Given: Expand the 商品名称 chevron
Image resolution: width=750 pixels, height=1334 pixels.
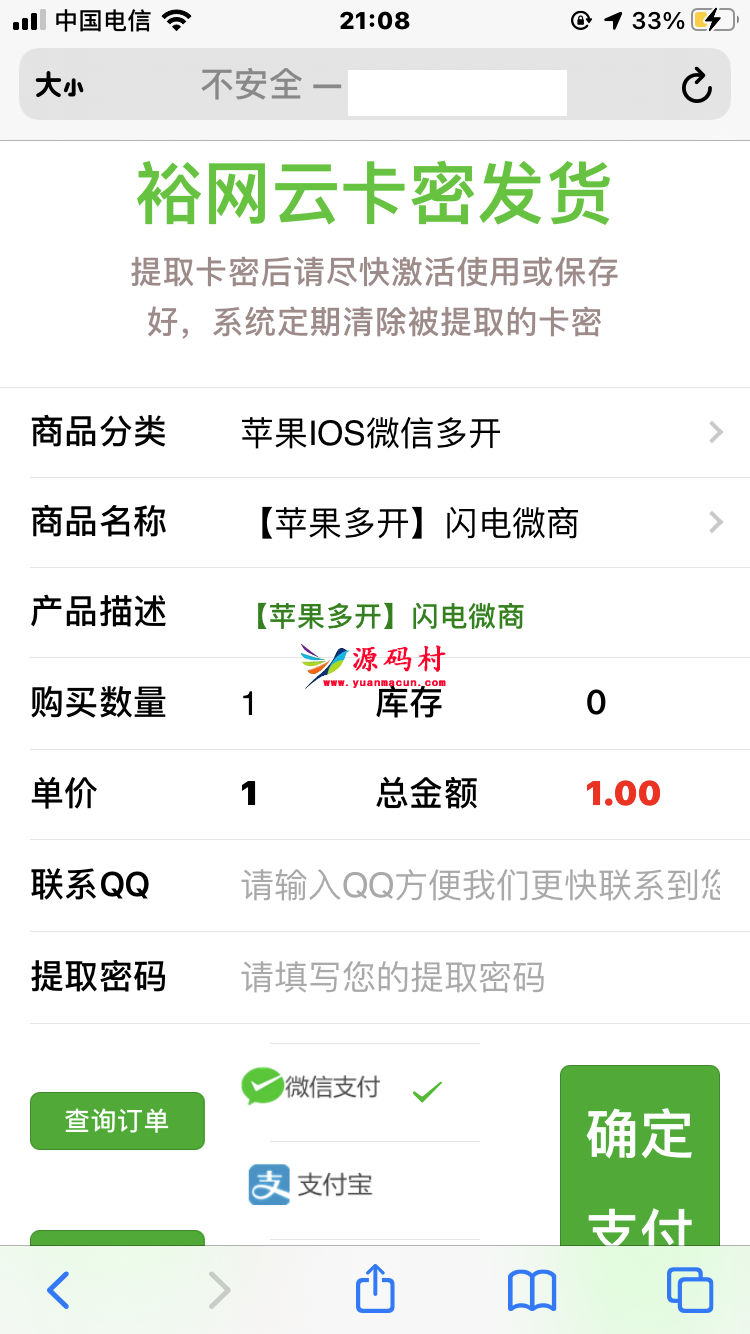Looking at the screenshot, I should tap(715, 522).
